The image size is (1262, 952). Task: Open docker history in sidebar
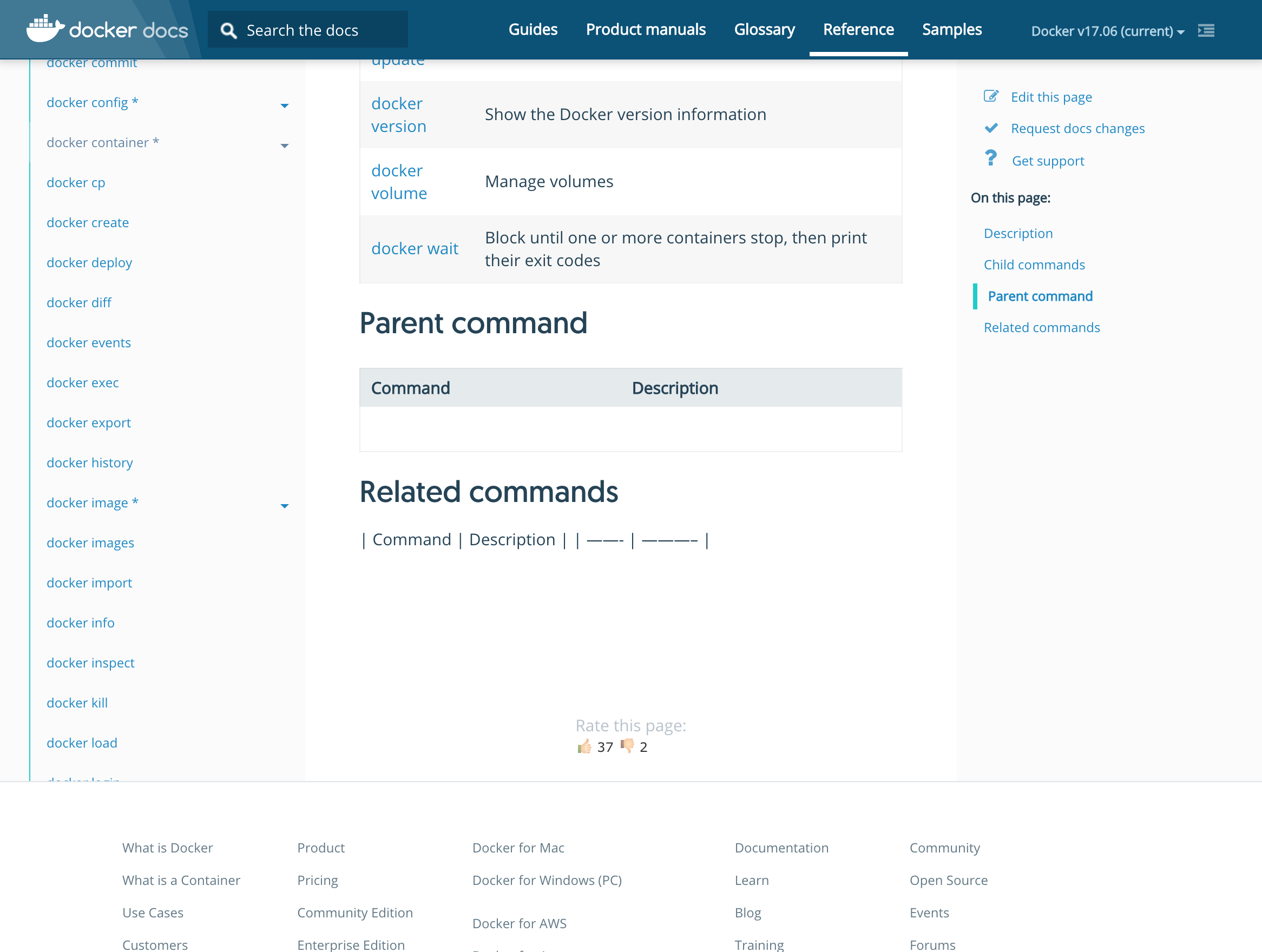pos(90,462)
